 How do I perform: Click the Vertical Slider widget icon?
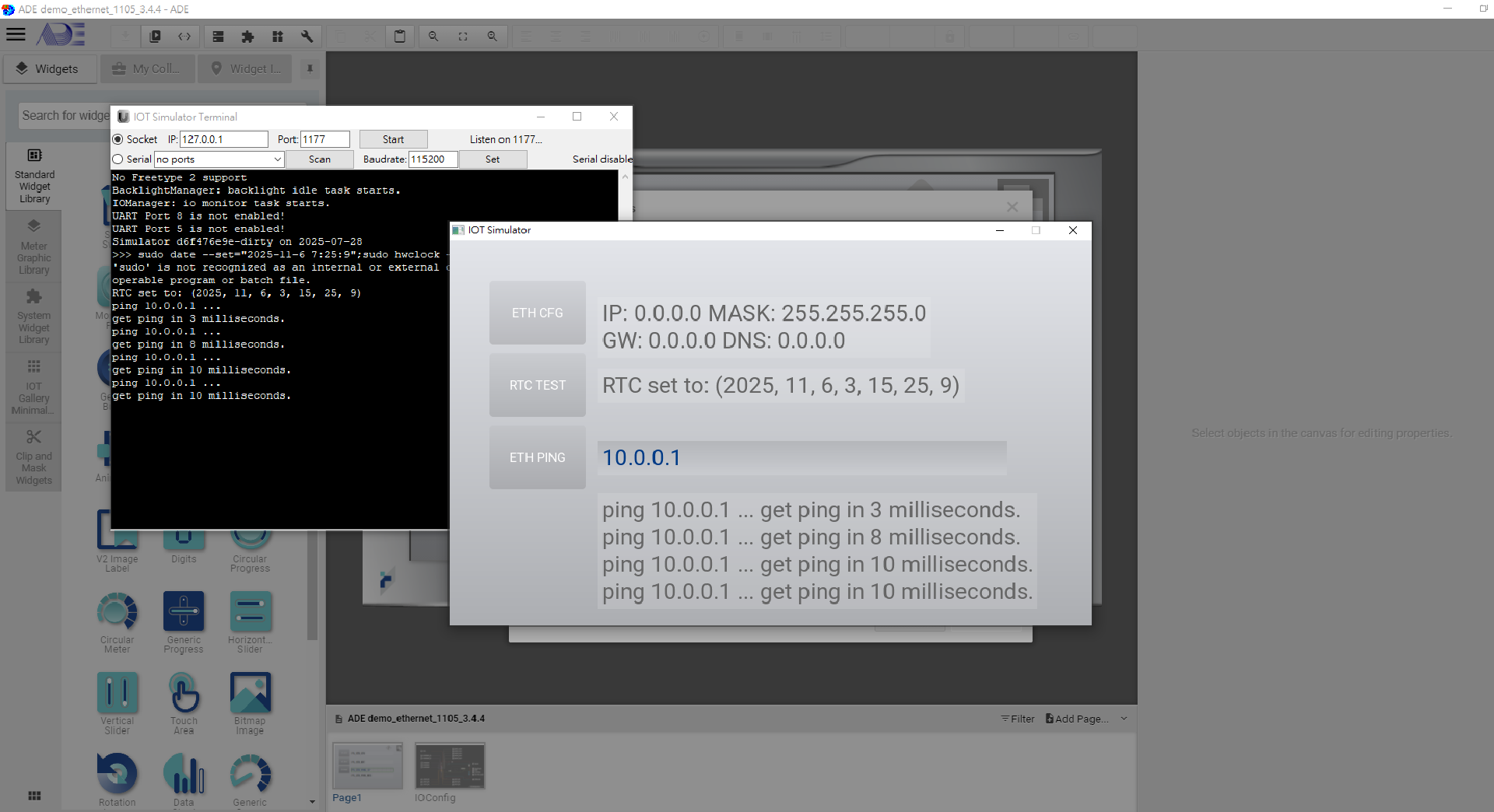coord(117,692)
